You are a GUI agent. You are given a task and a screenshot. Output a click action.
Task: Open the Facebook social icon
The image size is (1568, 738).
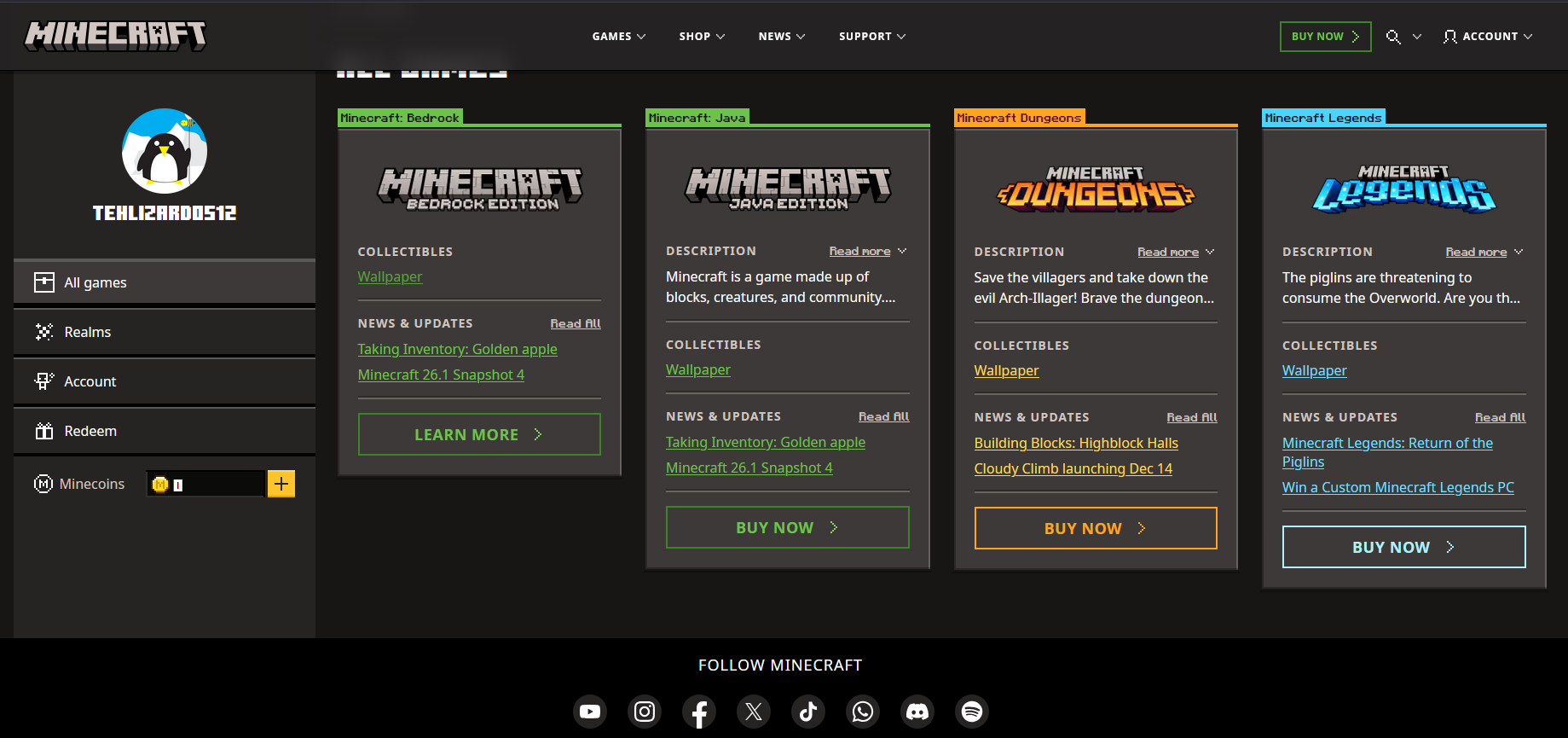click(x=699, y=712)
